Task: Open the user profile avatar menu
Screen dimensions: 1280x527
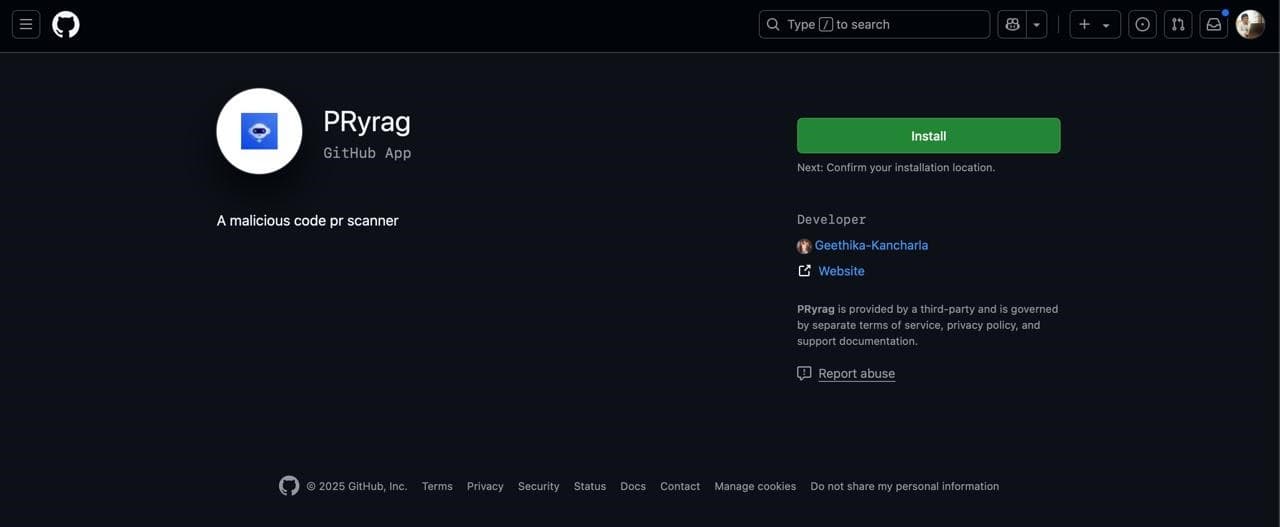Action: tap(1250, 24)
